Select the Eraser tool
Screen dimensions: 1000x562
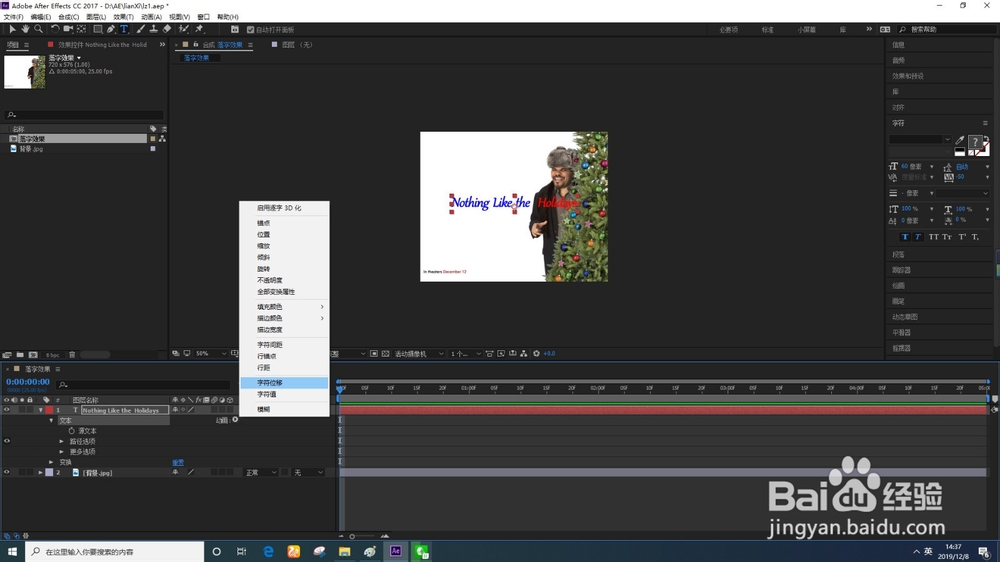[167, 29]
